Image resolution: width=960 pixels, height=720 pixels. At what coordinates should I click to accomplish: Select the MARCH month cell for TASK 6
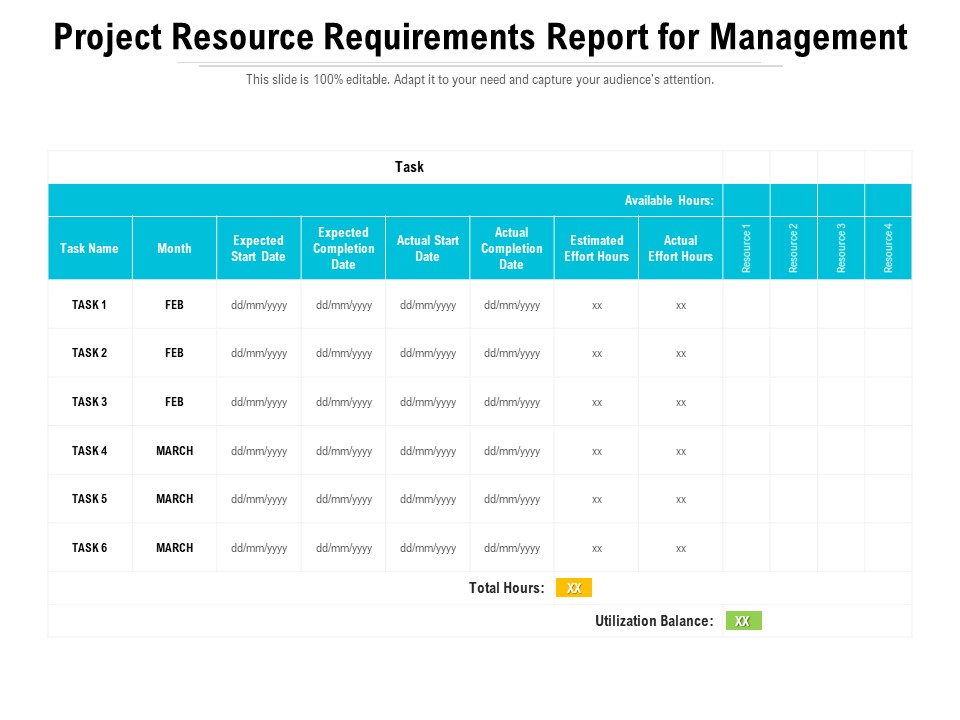(x=174, y=548)
